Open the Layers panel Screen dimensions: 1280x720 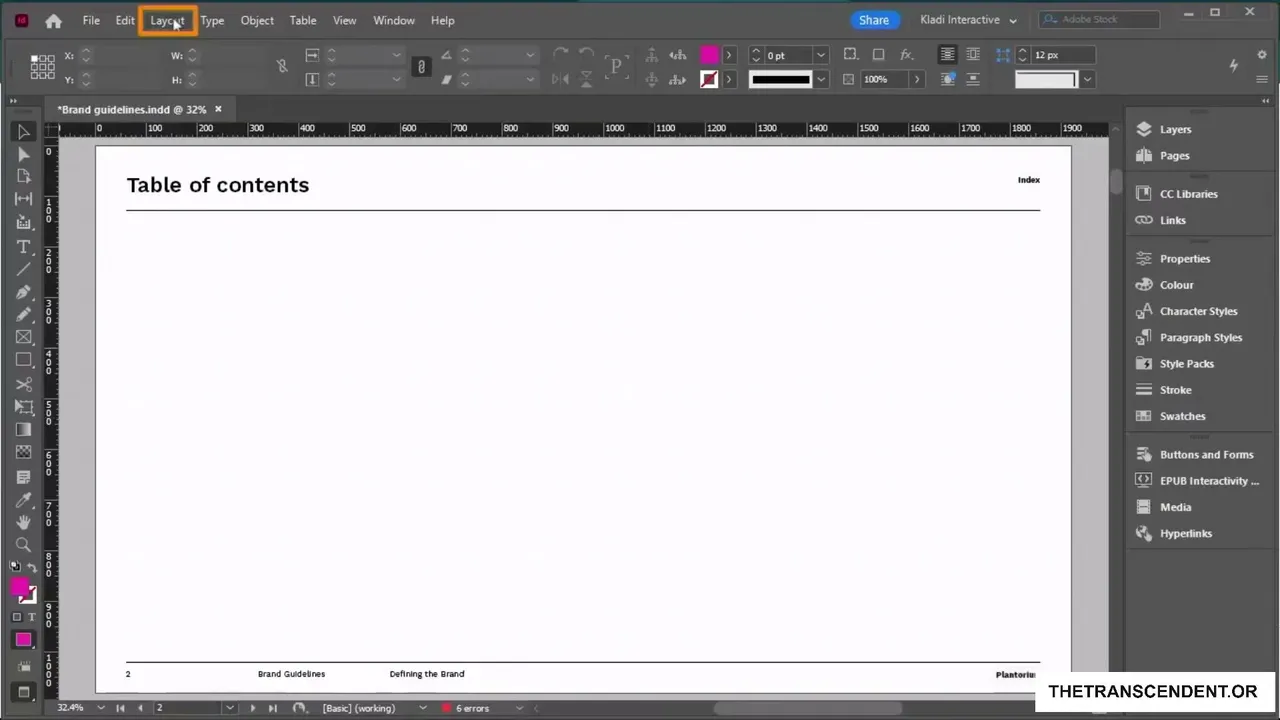1176,129
